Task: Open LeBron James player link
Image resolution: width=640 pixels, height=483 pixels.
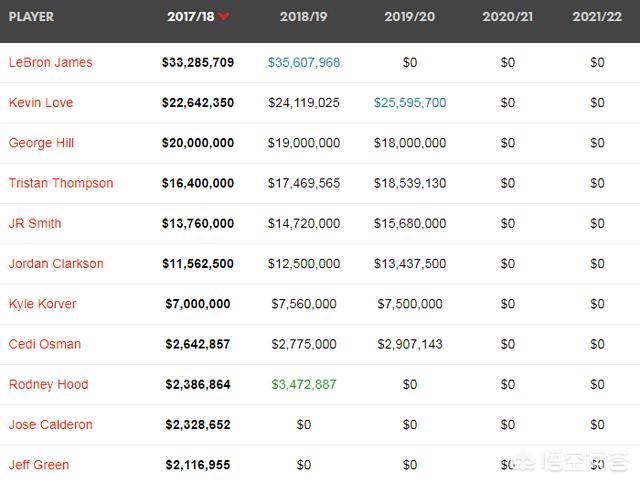Action: pos(50,62)
